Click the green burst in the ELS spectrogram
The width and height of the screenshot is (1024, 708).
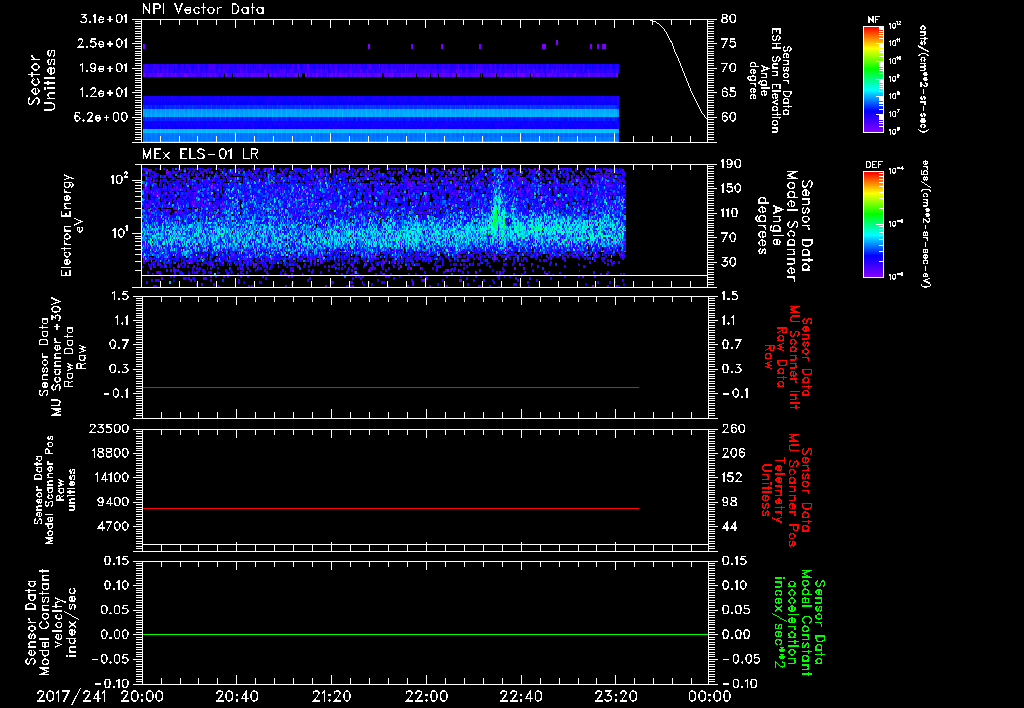click(x=496, y=216)
